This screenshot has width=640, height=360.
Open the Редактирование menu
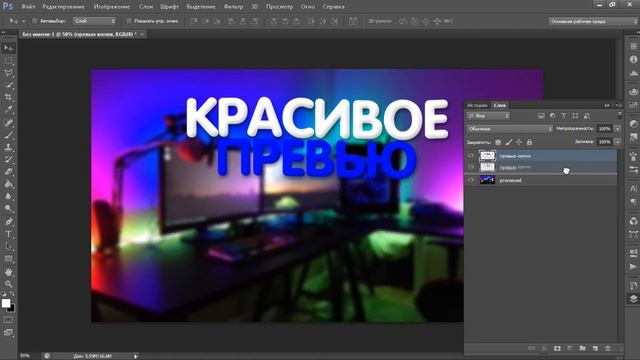pos(64,7)
